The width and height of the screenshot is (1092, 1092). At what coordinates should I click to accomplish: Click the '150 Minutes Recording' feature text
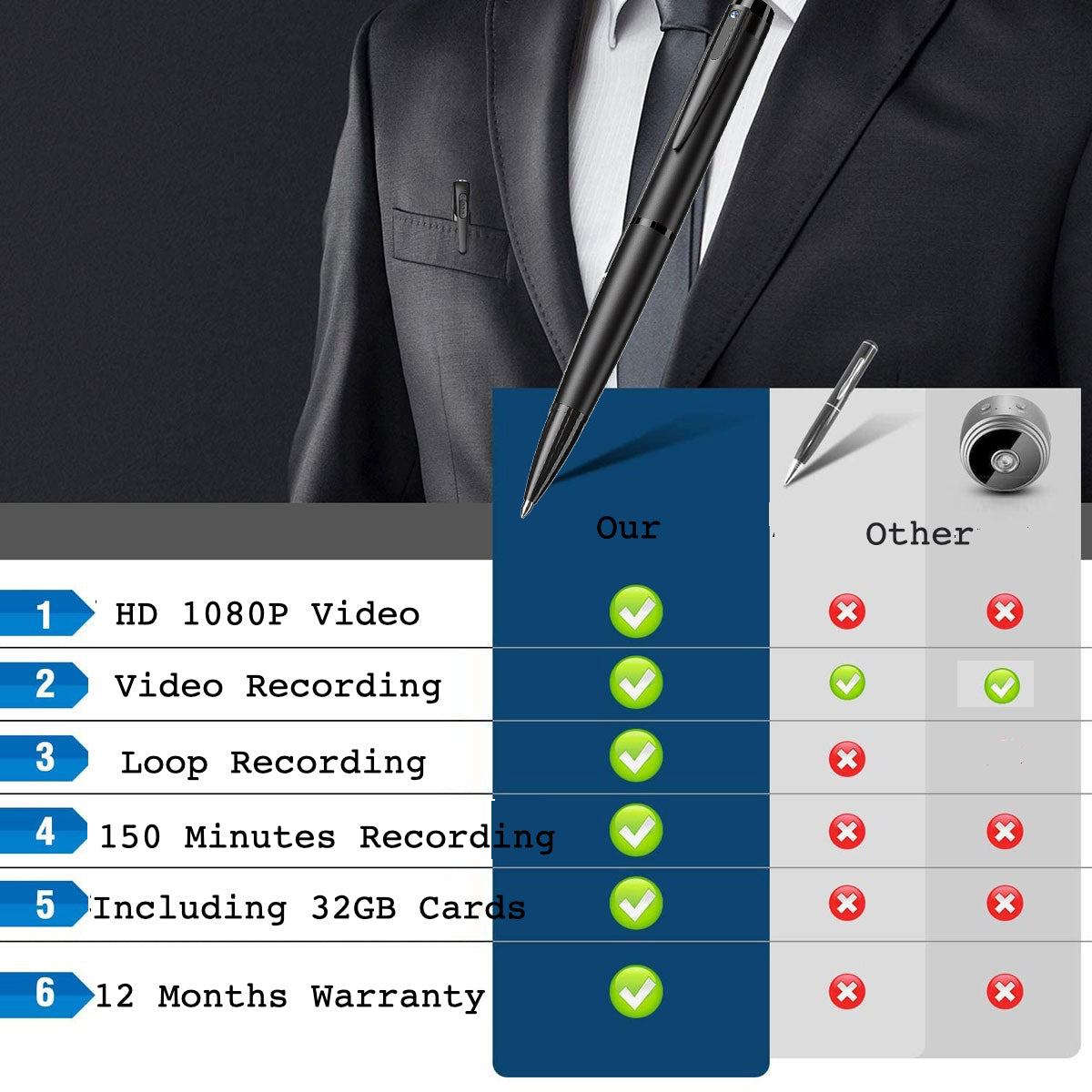(327, 836)
